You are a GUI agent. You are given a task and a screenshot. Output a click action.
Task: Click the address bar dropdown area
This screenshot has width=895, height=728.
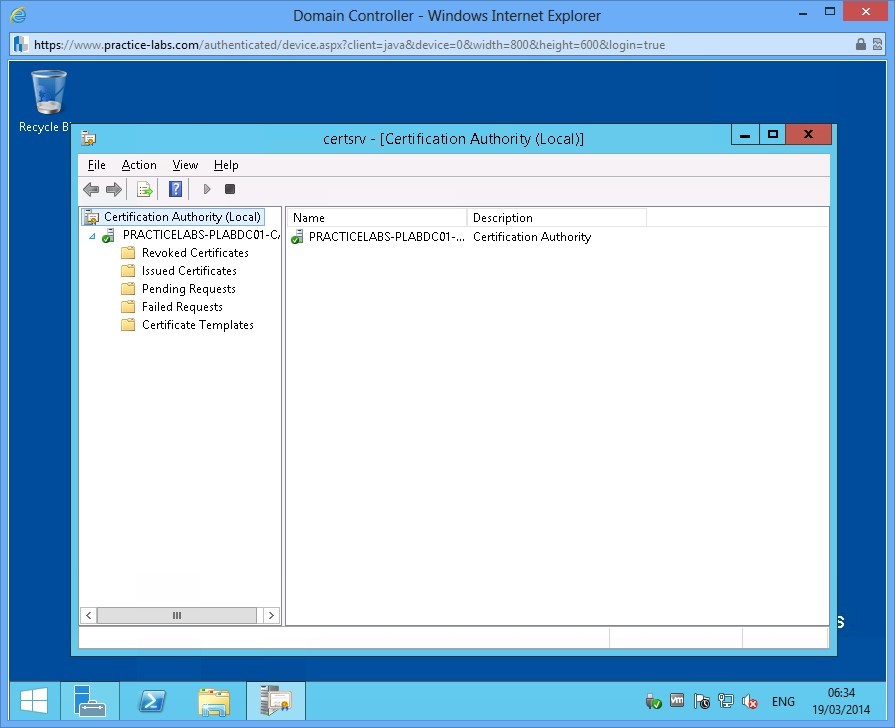[440, 44]
